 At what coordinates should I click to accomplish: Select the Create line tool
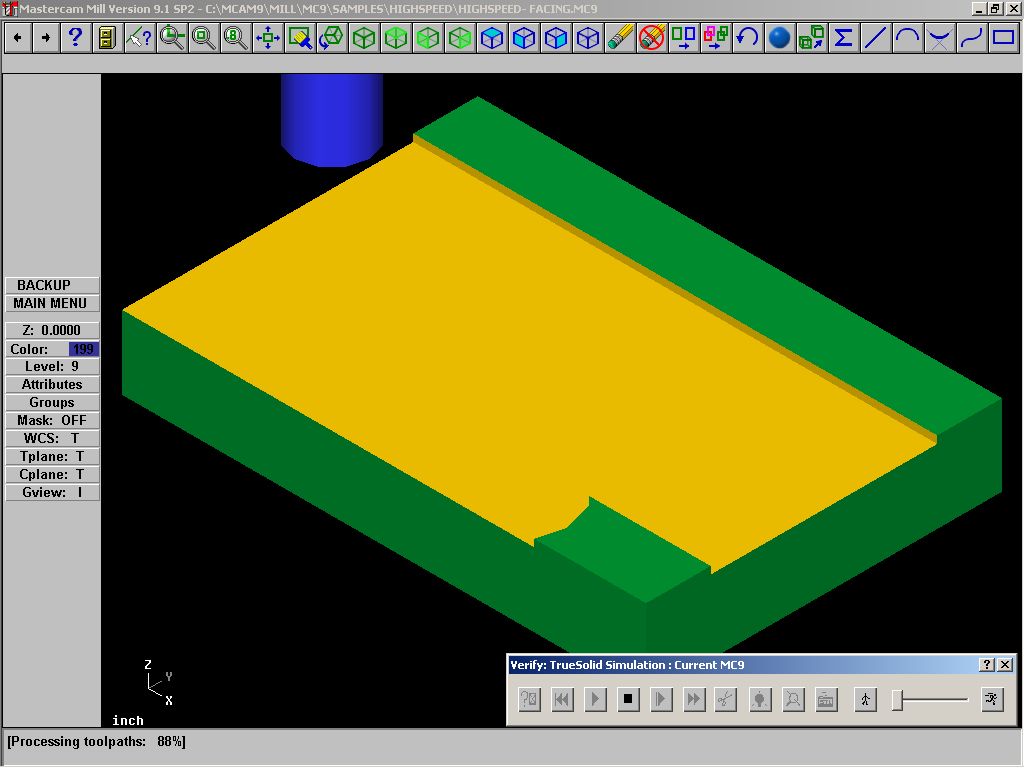[x=876, y=37]
